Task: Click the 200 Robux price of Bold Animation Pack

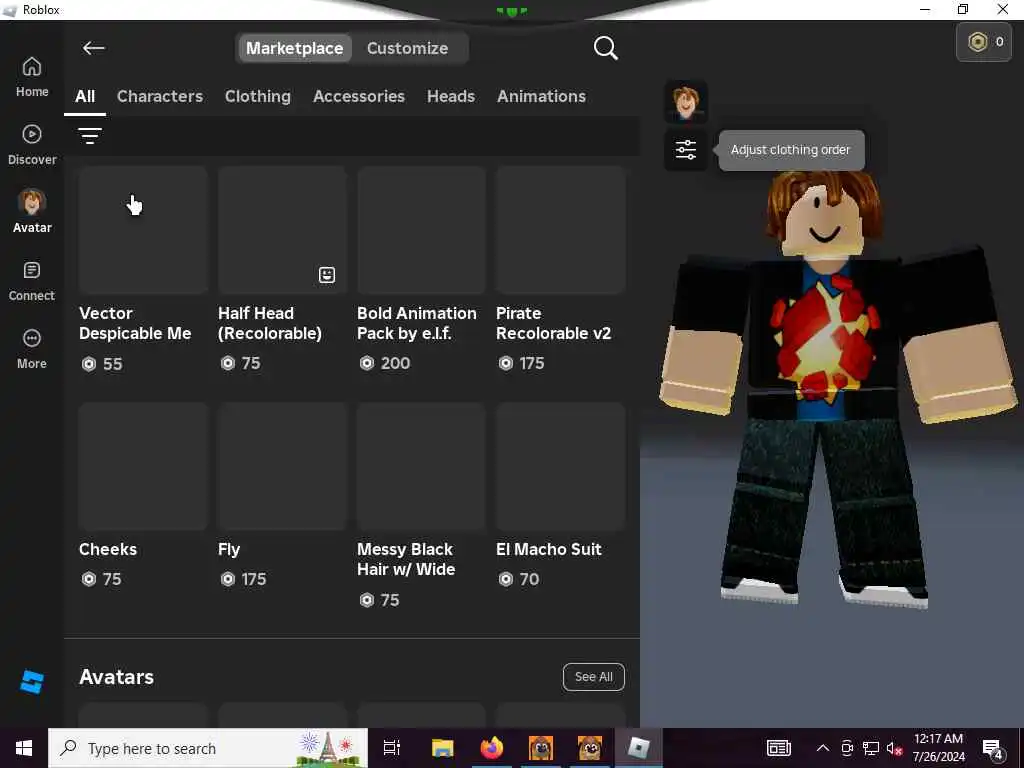Action: coord(385,363)
